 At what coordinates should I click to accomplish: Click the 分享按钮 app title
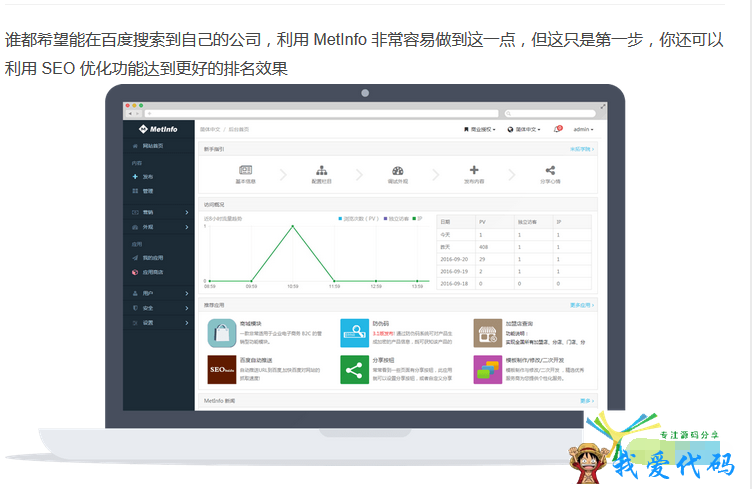click(384, 360)
